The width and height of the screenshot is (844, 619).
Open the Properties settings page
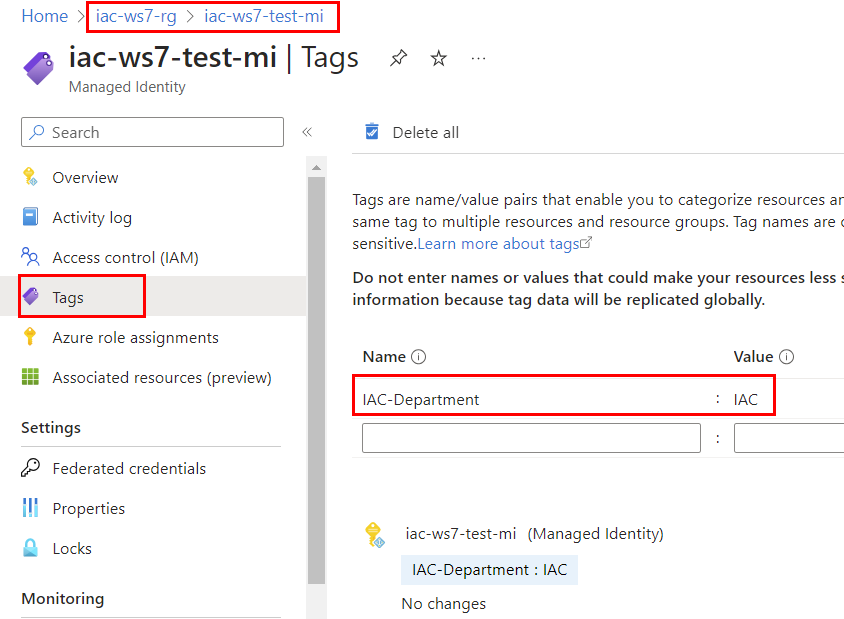click(x=88, y=509)
